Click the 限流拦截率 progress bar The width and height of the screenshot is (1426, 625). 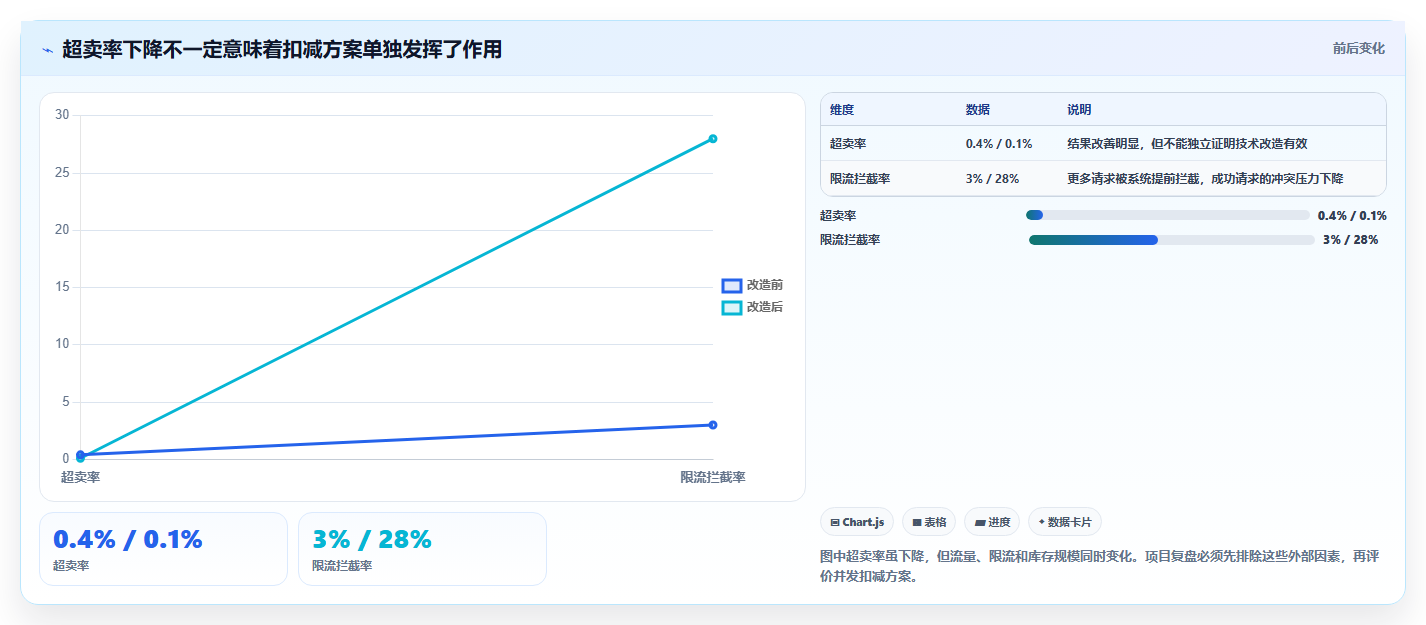tap(1171, 240)
